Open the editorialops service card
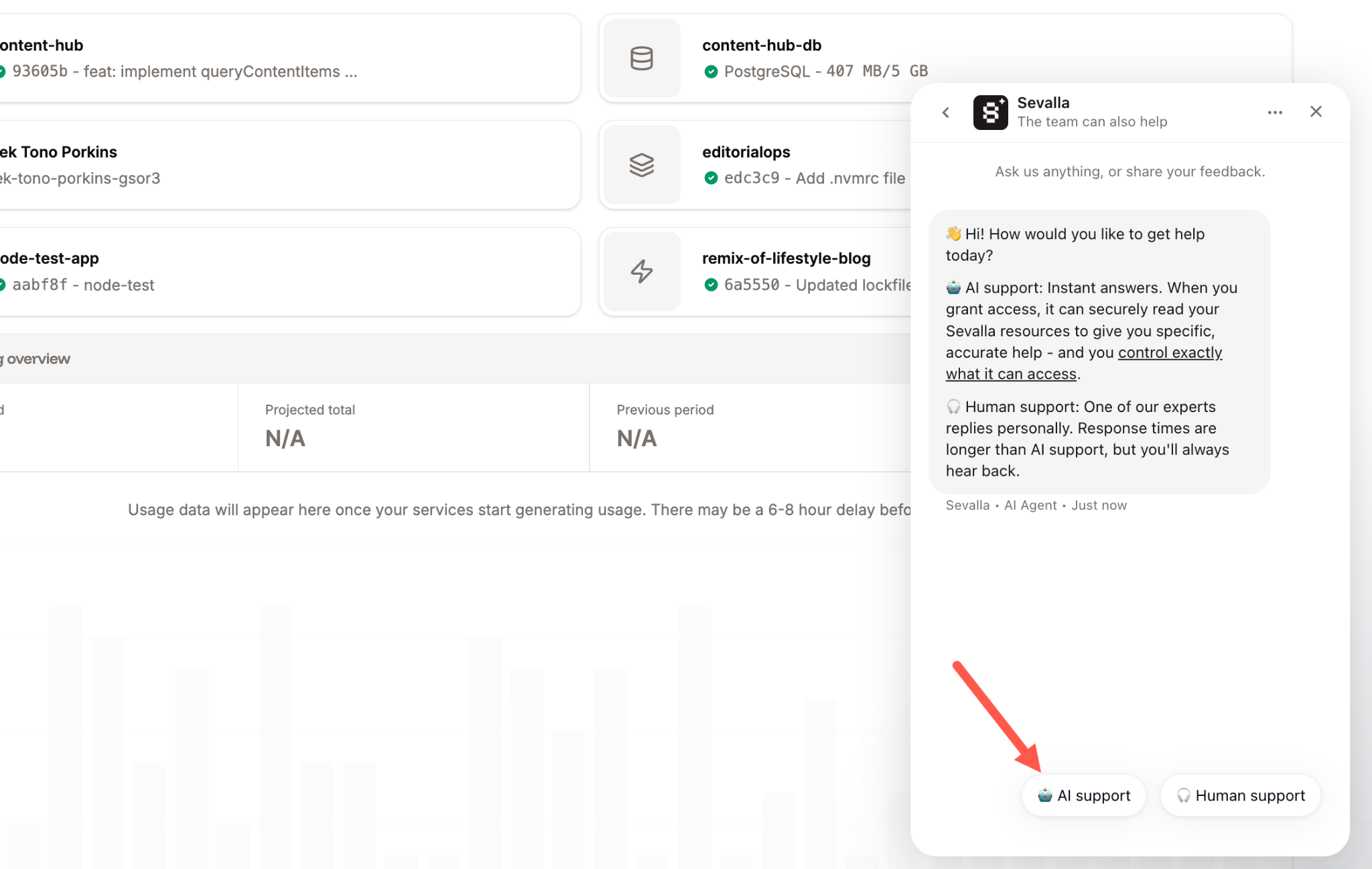 click(755, 165)
